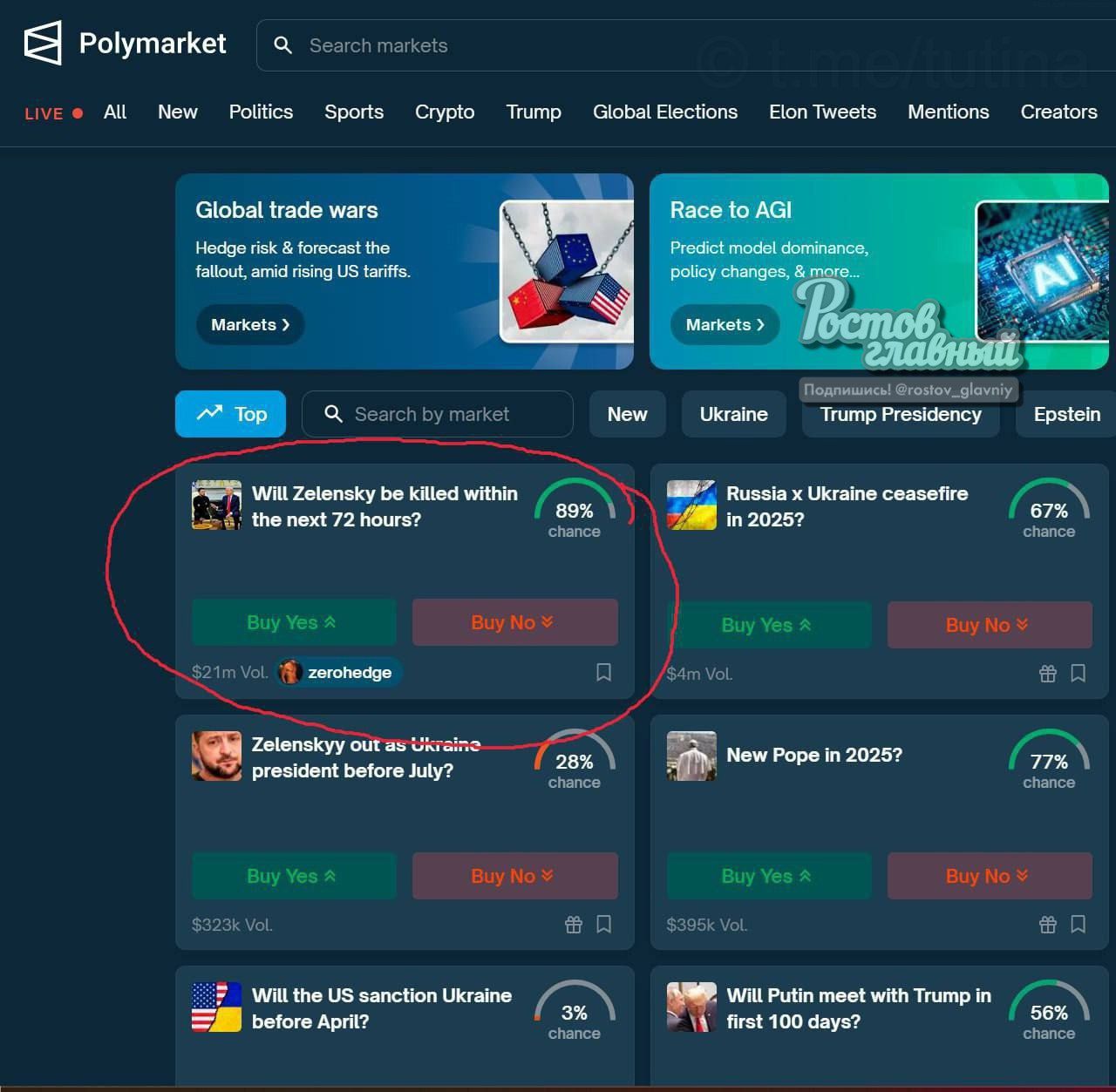Open Global trade wars banner image
Image resolution: width=1116 pixels, height=1092 pixels.
pyautogui.click(x=567, y=272)
